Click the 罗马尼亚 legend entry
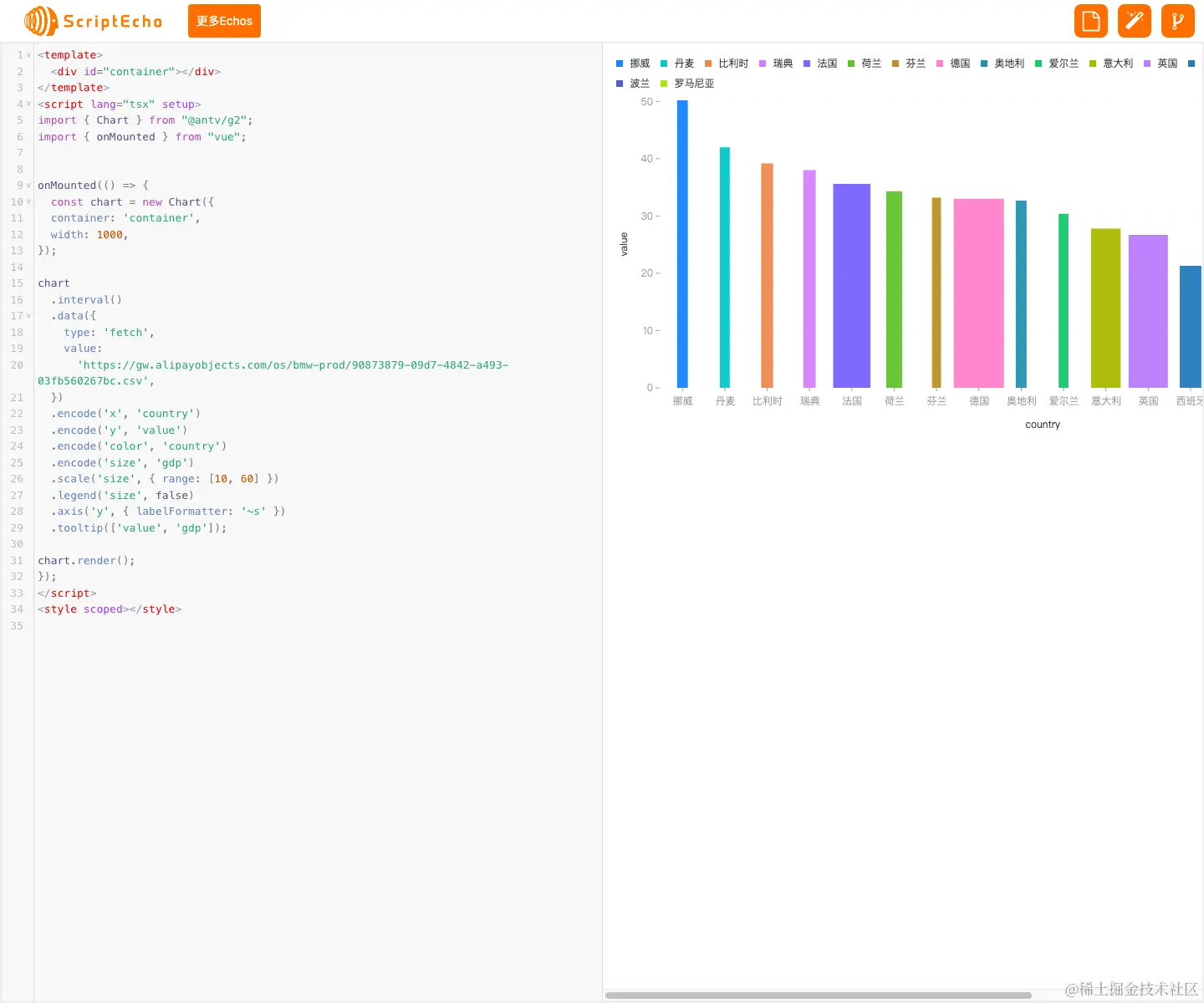1204x1003 pixels. (687, 84)
